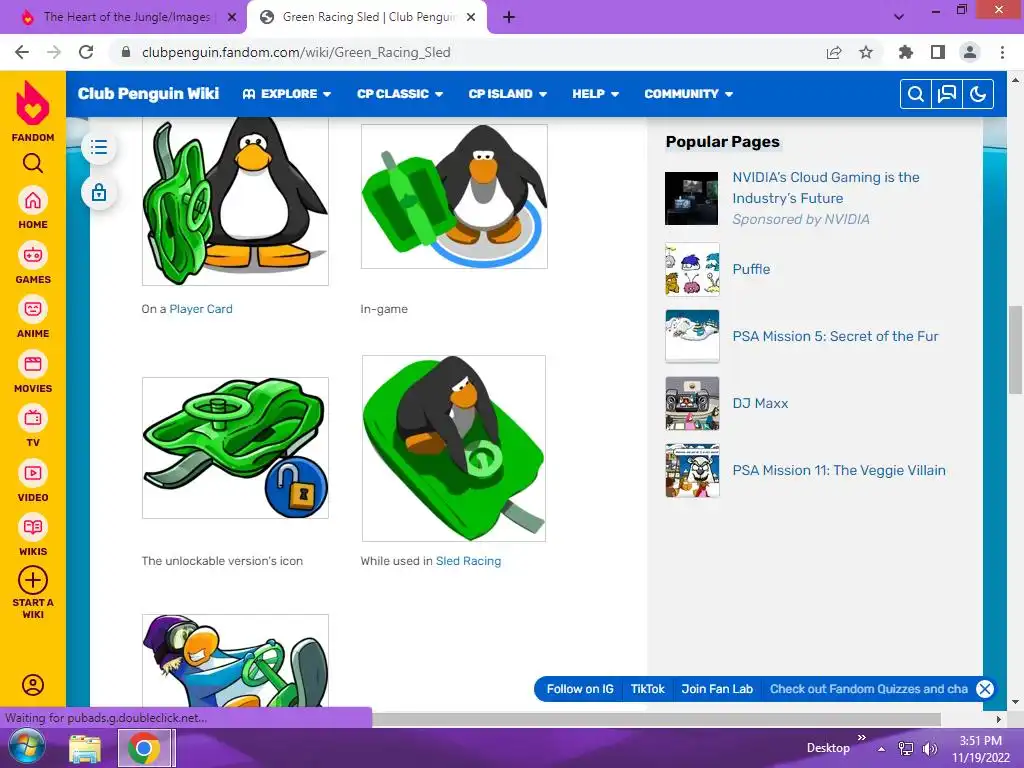The width and height of the screenshot is (1024, 768).
Task: Open Check out Fandom Quizzes link
Action: click(x=869, y=689)
